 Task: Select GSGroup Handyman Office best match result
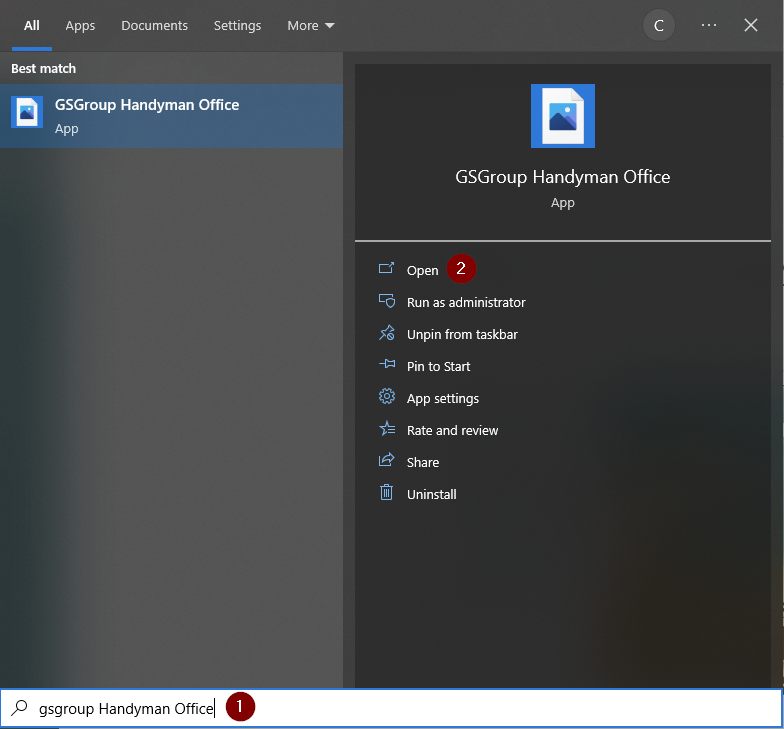[172, 116]
